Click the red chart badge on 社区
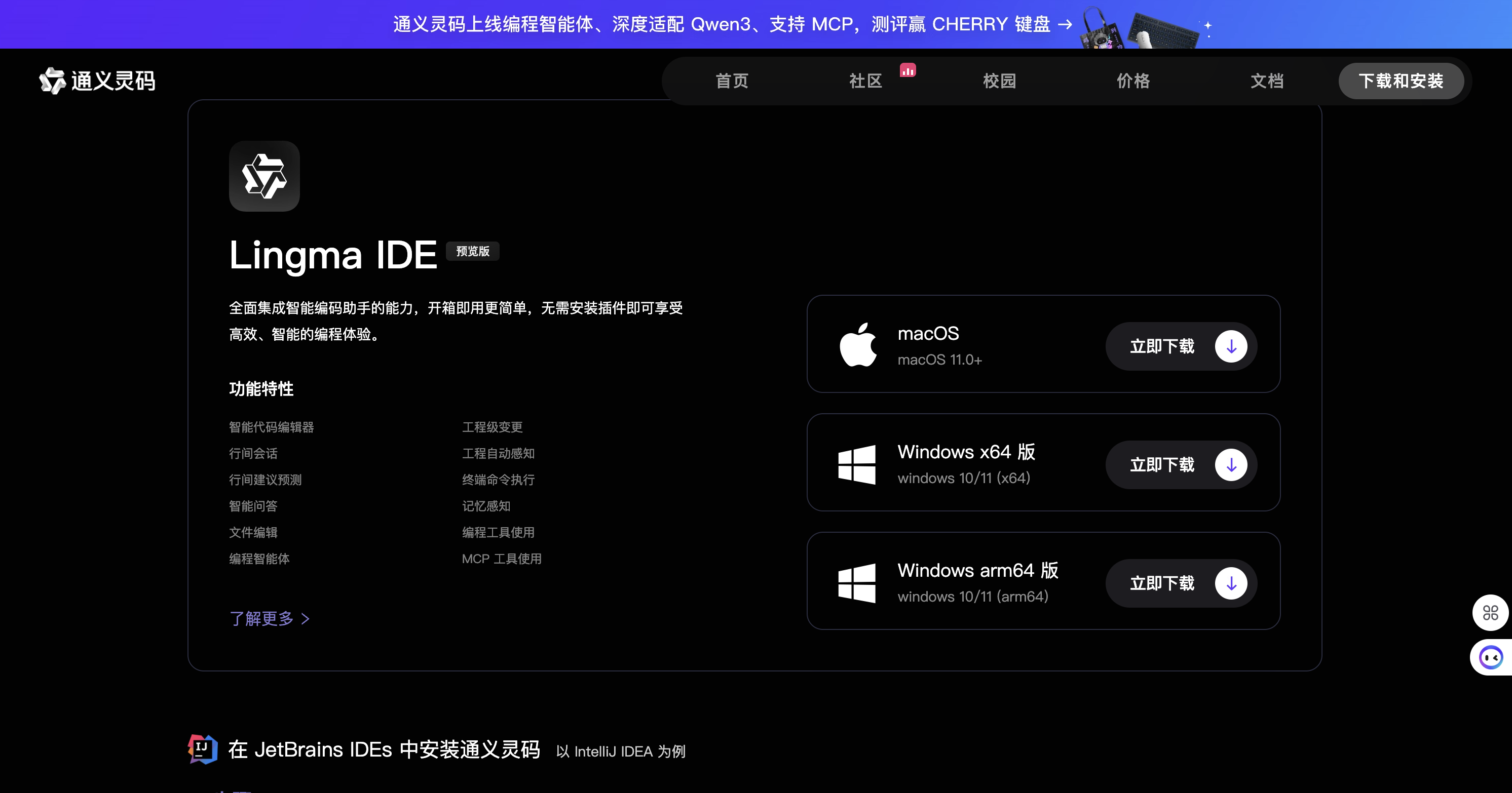The width and height of the screenshot is (1512, 793). (x=908, y=71)
